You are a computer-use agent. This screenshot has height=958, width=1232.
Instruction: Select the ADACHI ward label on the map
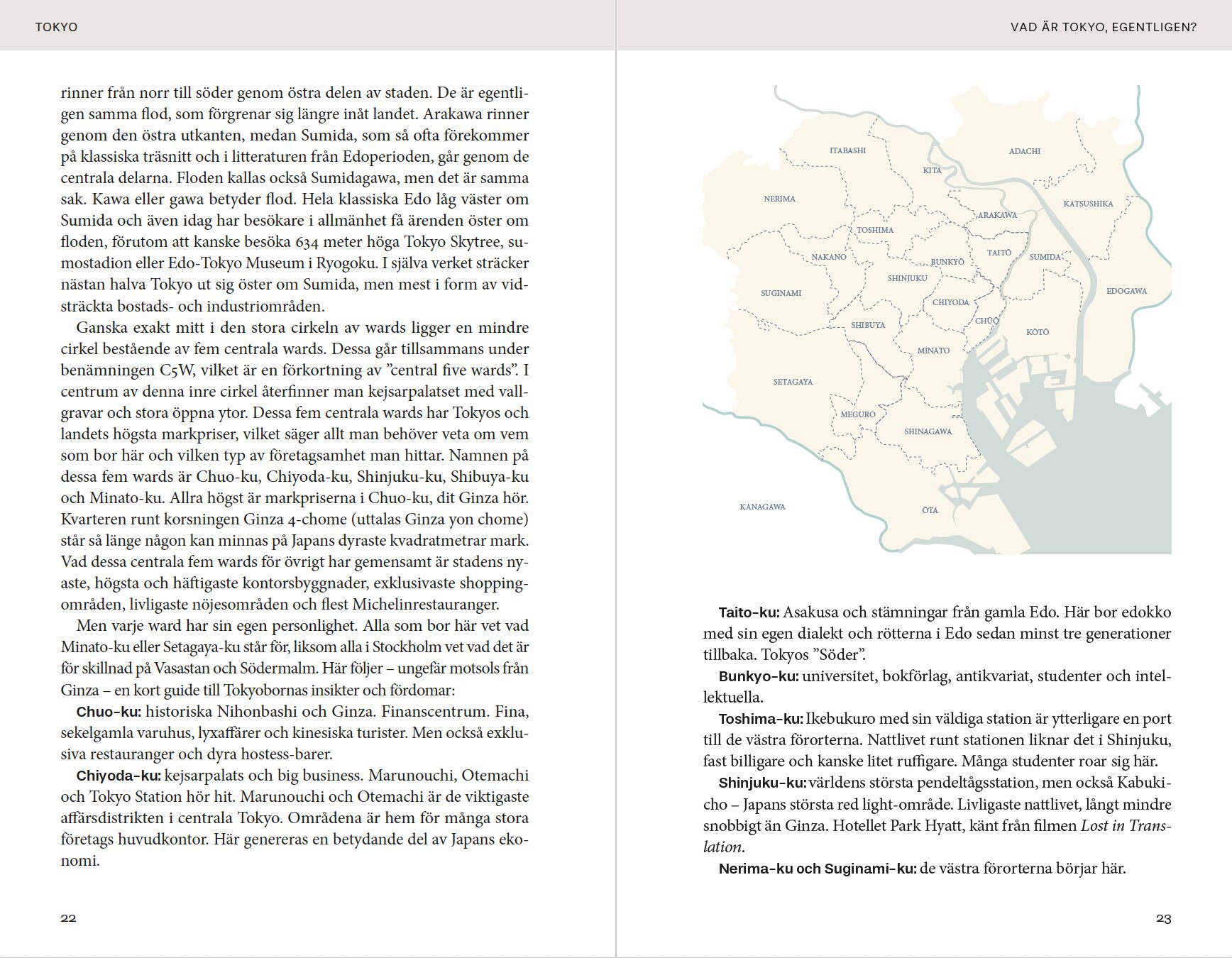click(1024, 151)
